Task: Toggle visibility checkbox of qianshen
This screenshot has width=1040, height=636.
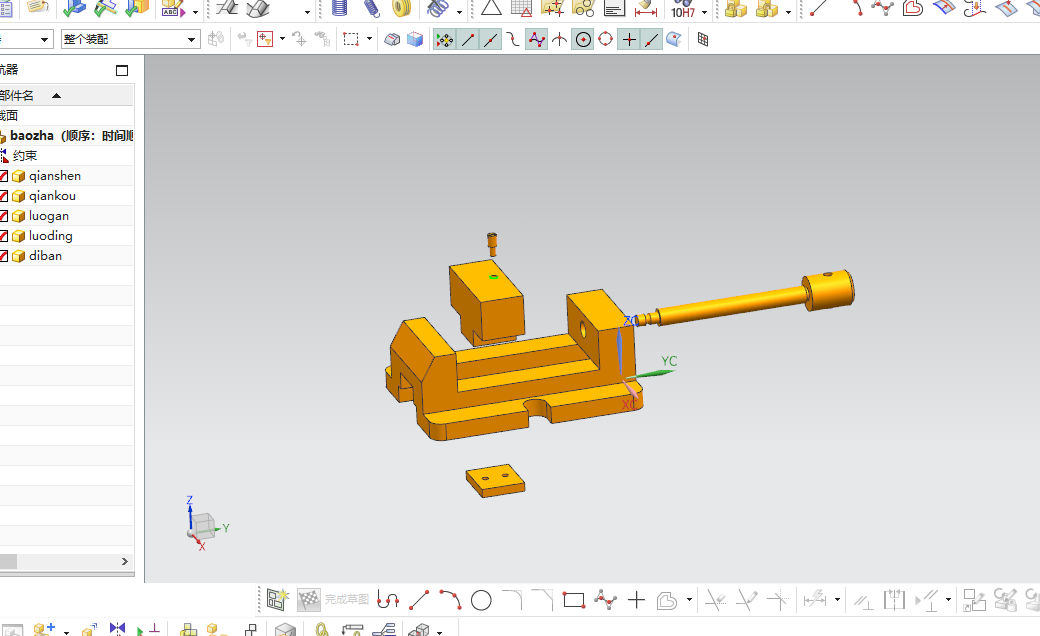Action: point(3,176)
